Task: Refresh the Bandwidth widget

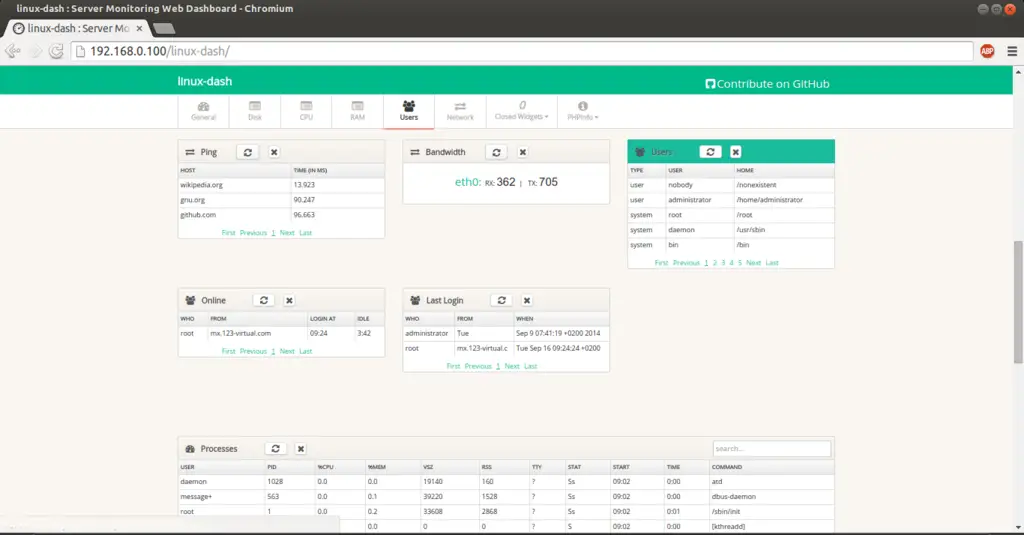Action: [x=496, y=152]
